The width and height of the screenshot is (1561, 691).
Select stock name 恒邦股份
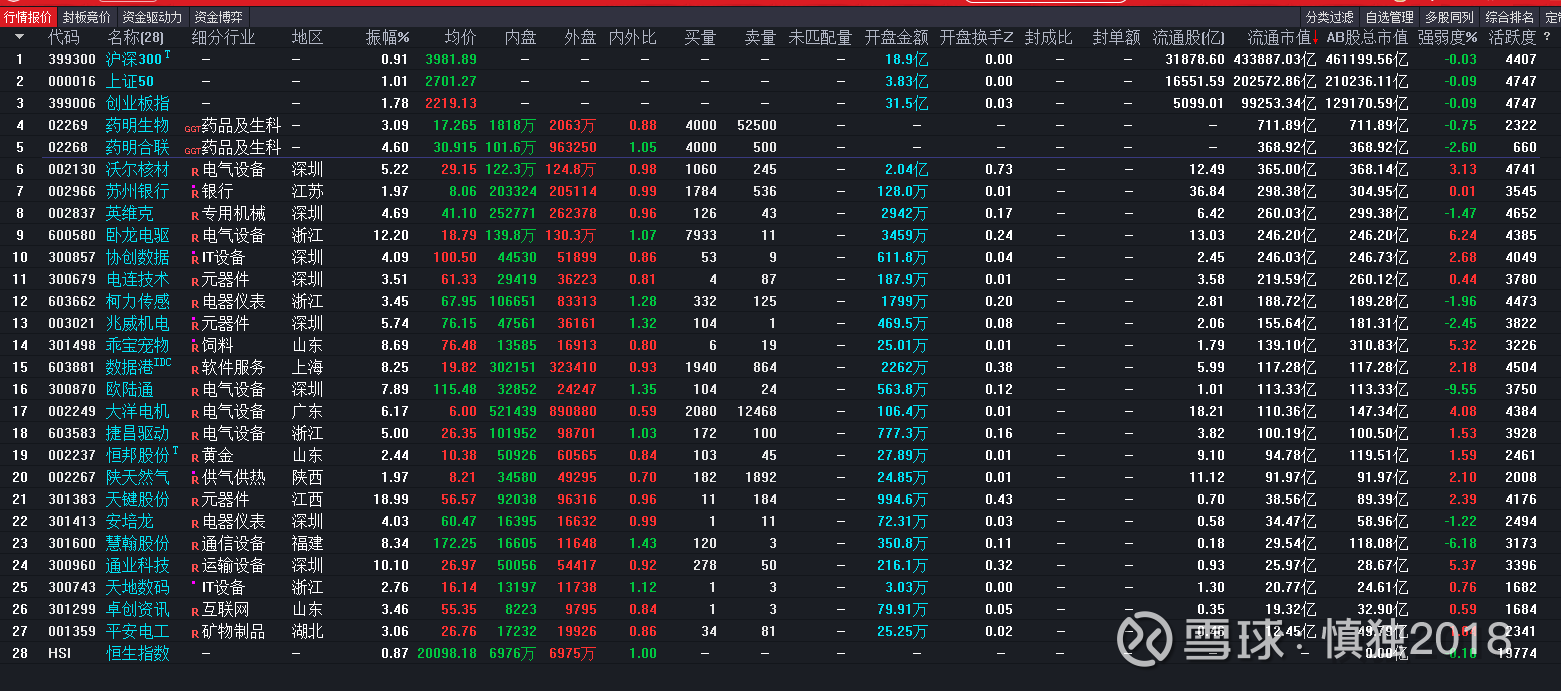(138, 455)
